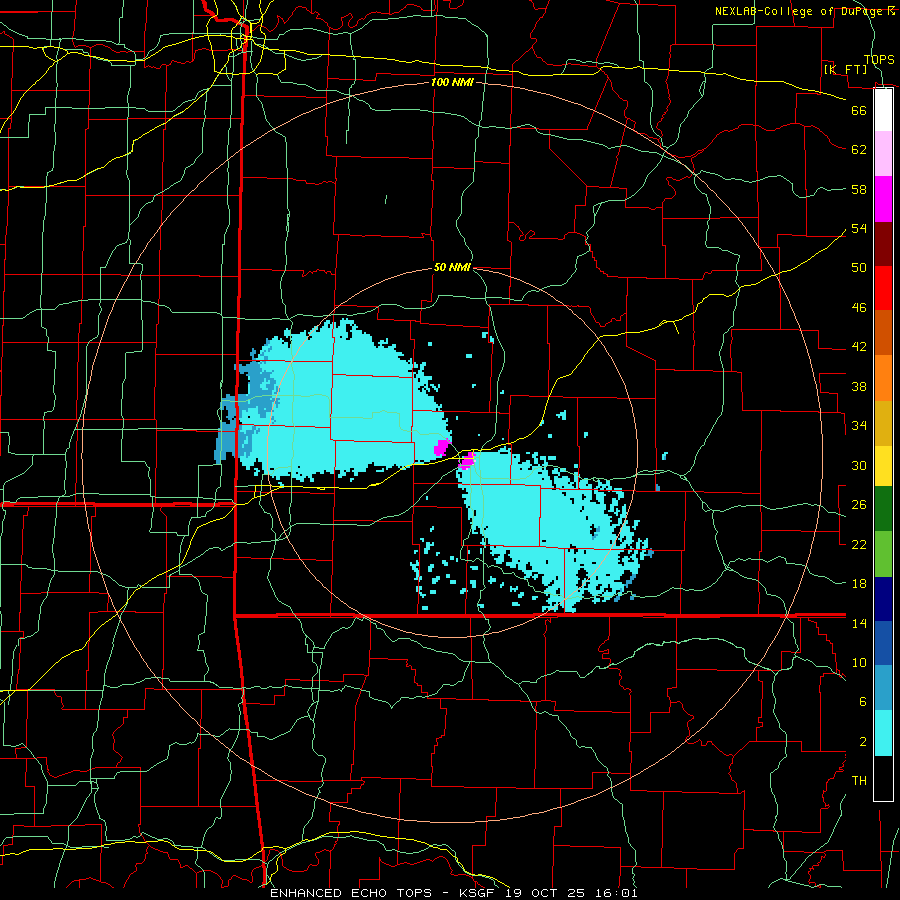Viewport: 900px width, 900px height.
Task: Click the 'TH' legend threshold label
Action: (859, 781)
